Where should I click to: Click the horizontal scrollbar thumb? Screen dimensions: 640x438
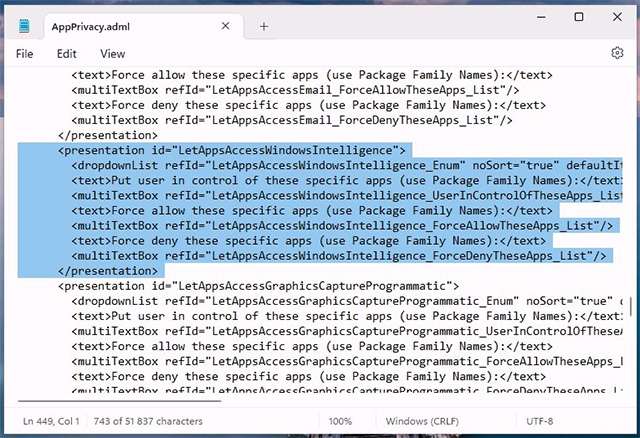(120, 401)
